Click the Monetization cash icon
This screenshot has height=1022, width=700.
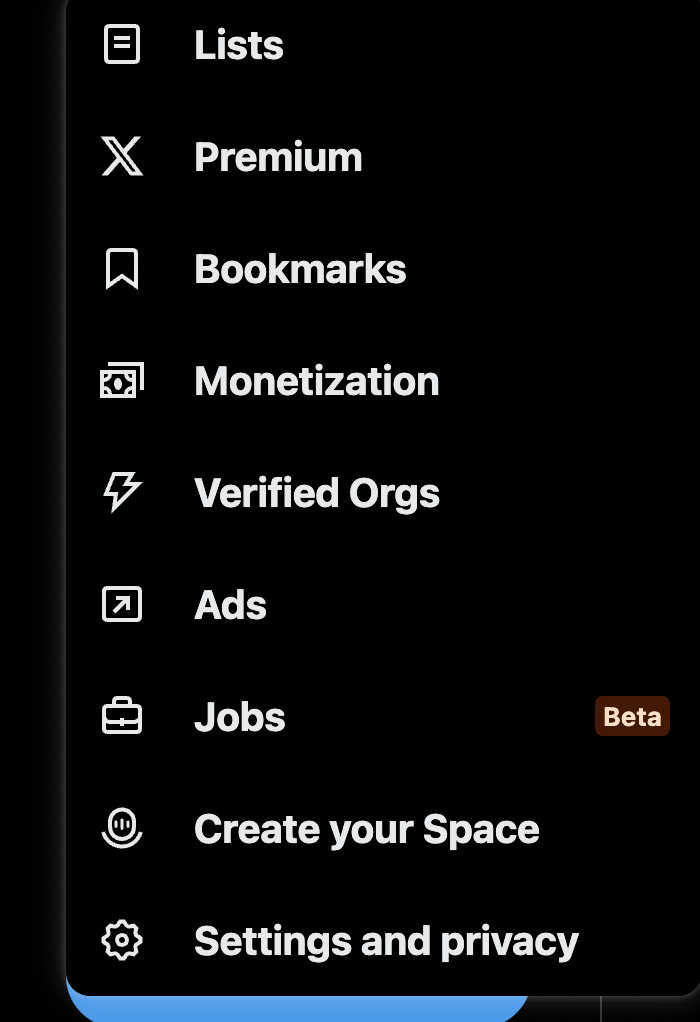click(122, 381)
